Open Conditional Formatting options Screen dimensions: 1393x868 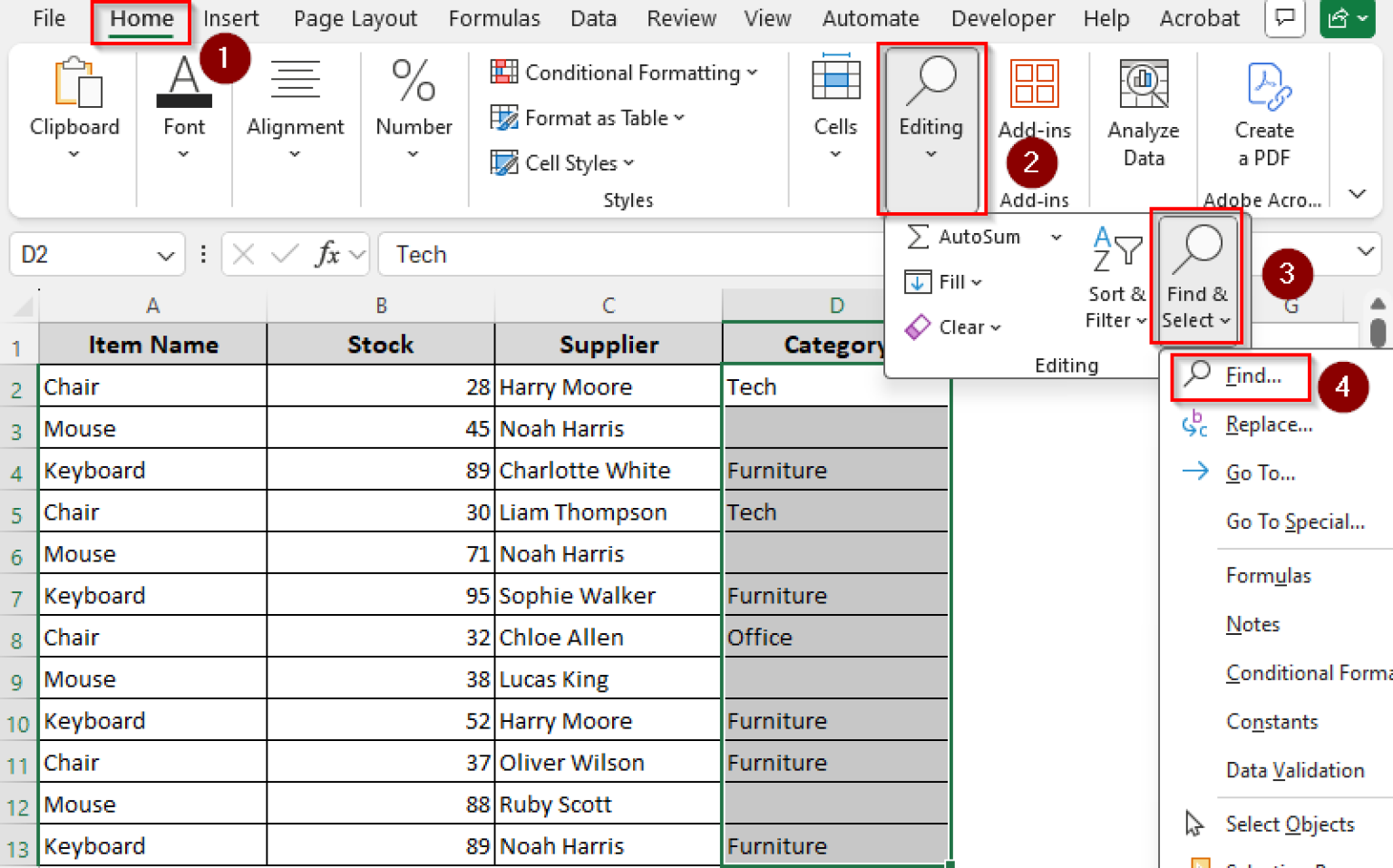tap(624, 73)
